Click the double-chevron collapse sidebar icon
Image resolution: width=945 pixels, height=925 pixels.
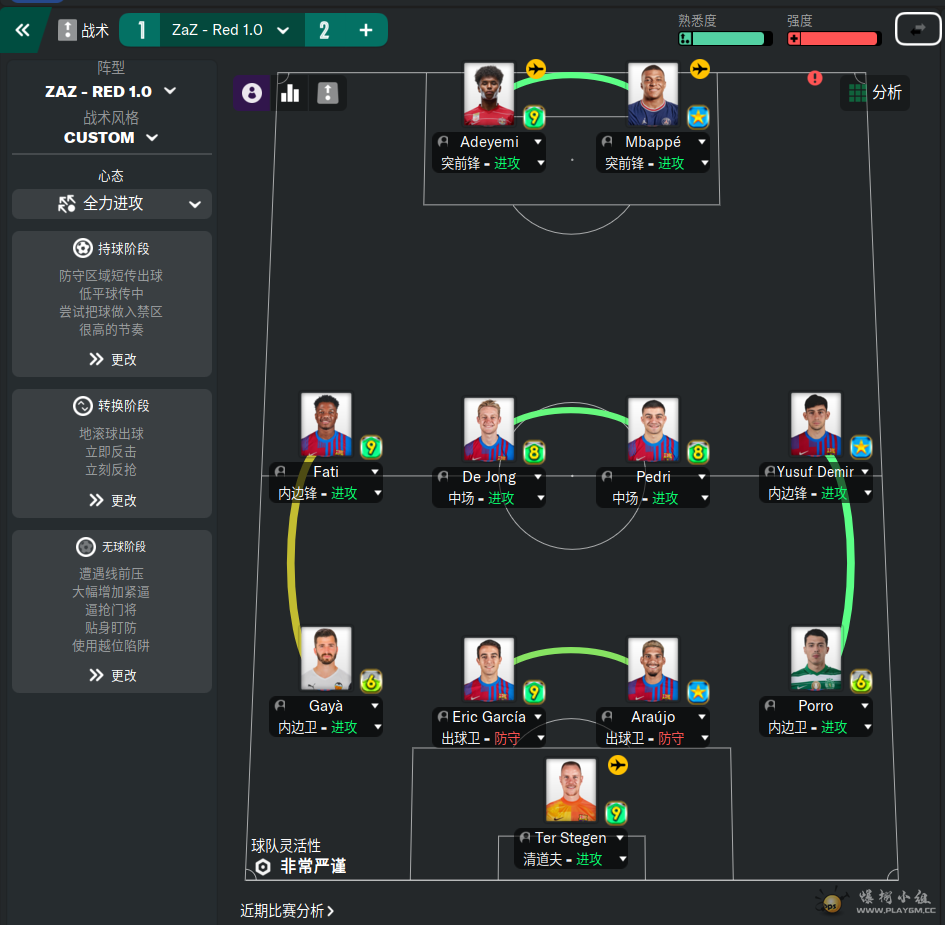click(23, 30)
